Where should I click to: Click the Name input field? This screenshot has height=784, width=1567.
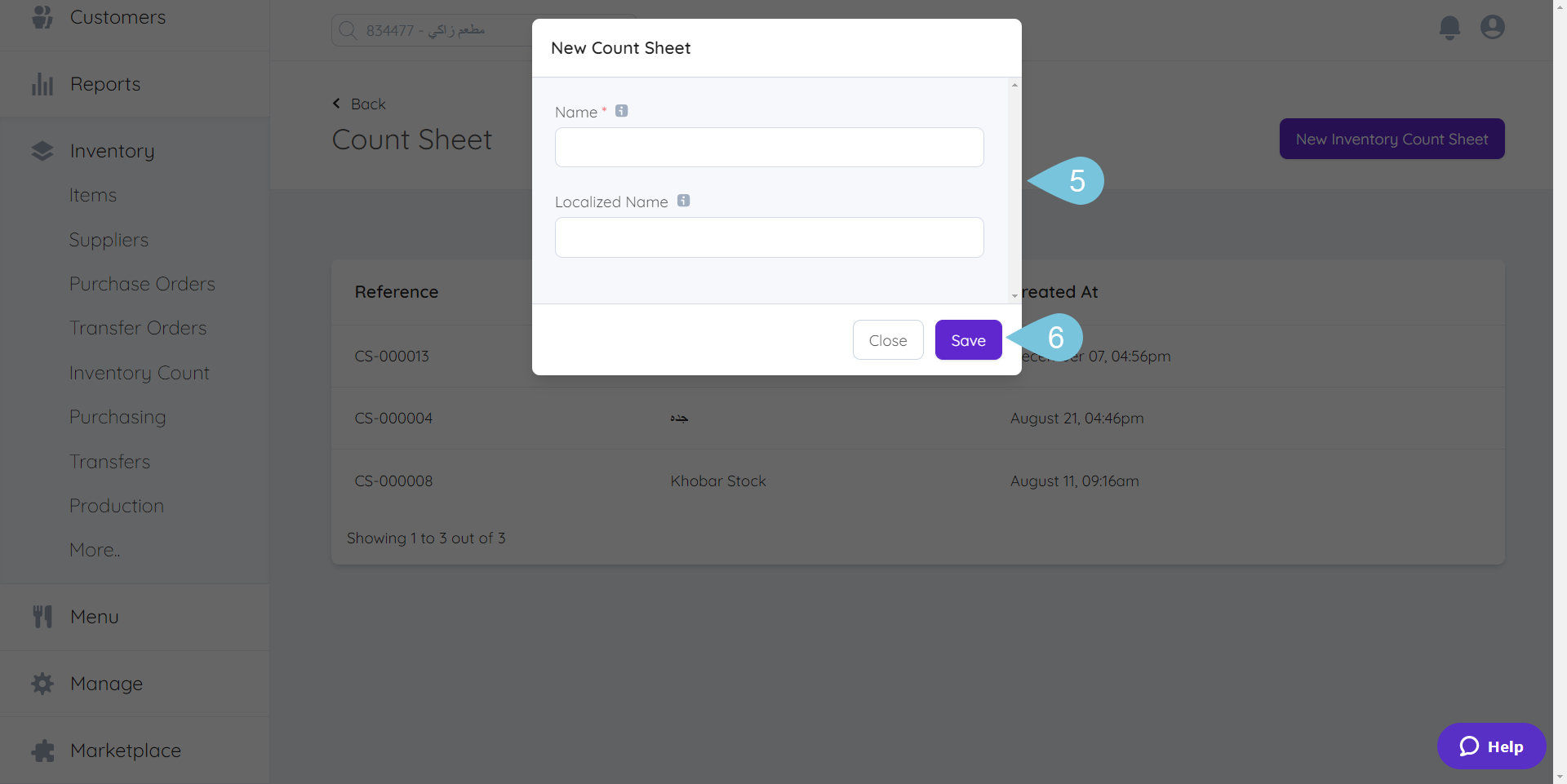769,148
